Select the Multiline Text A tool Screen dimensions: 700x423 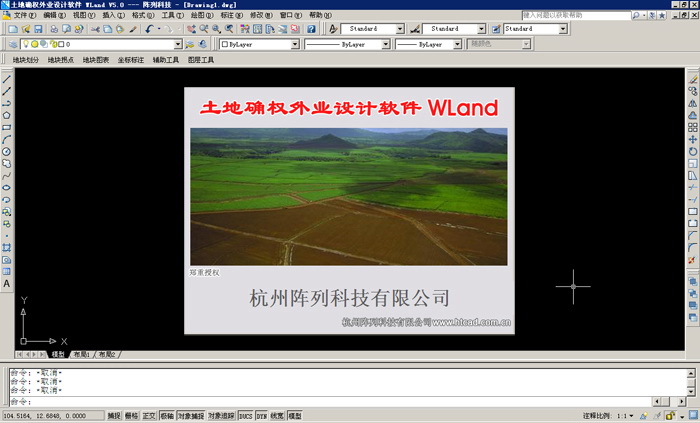pyautogui.click(x=7, y=283)
